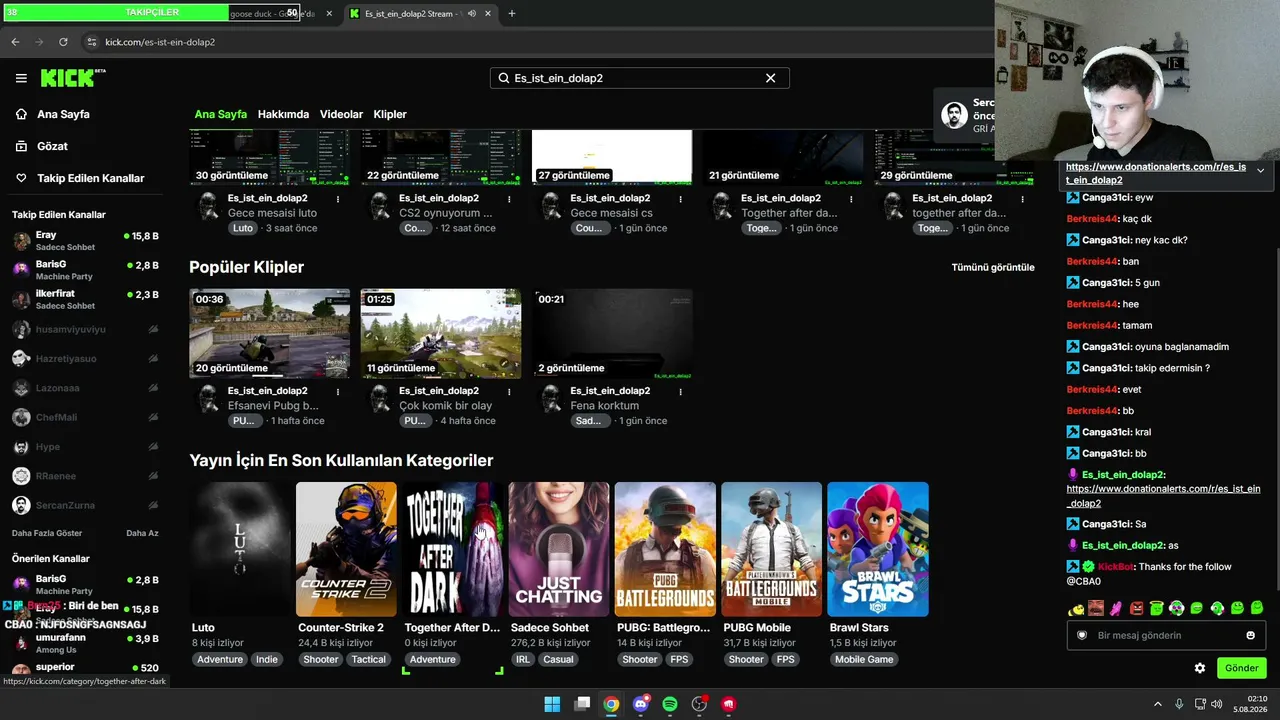Viewport: 1280px width, 720px height.
Task: Click the Mobile Game tag under Brawl Stars
Action: [x=864, y=659]
